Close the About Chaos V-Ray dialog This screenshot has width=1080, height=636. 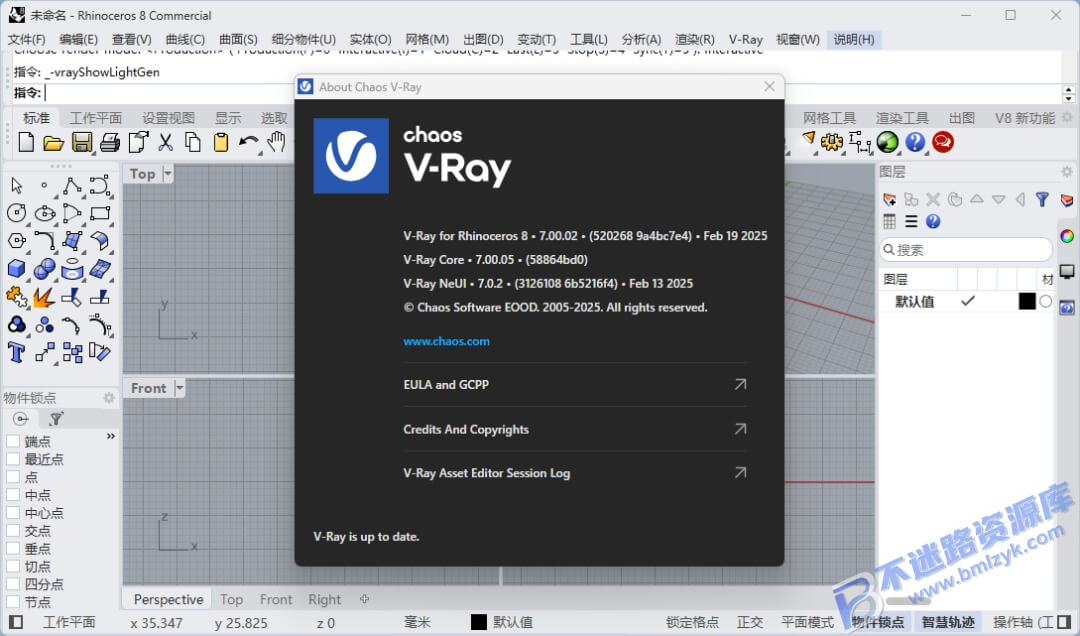[769, 87]
